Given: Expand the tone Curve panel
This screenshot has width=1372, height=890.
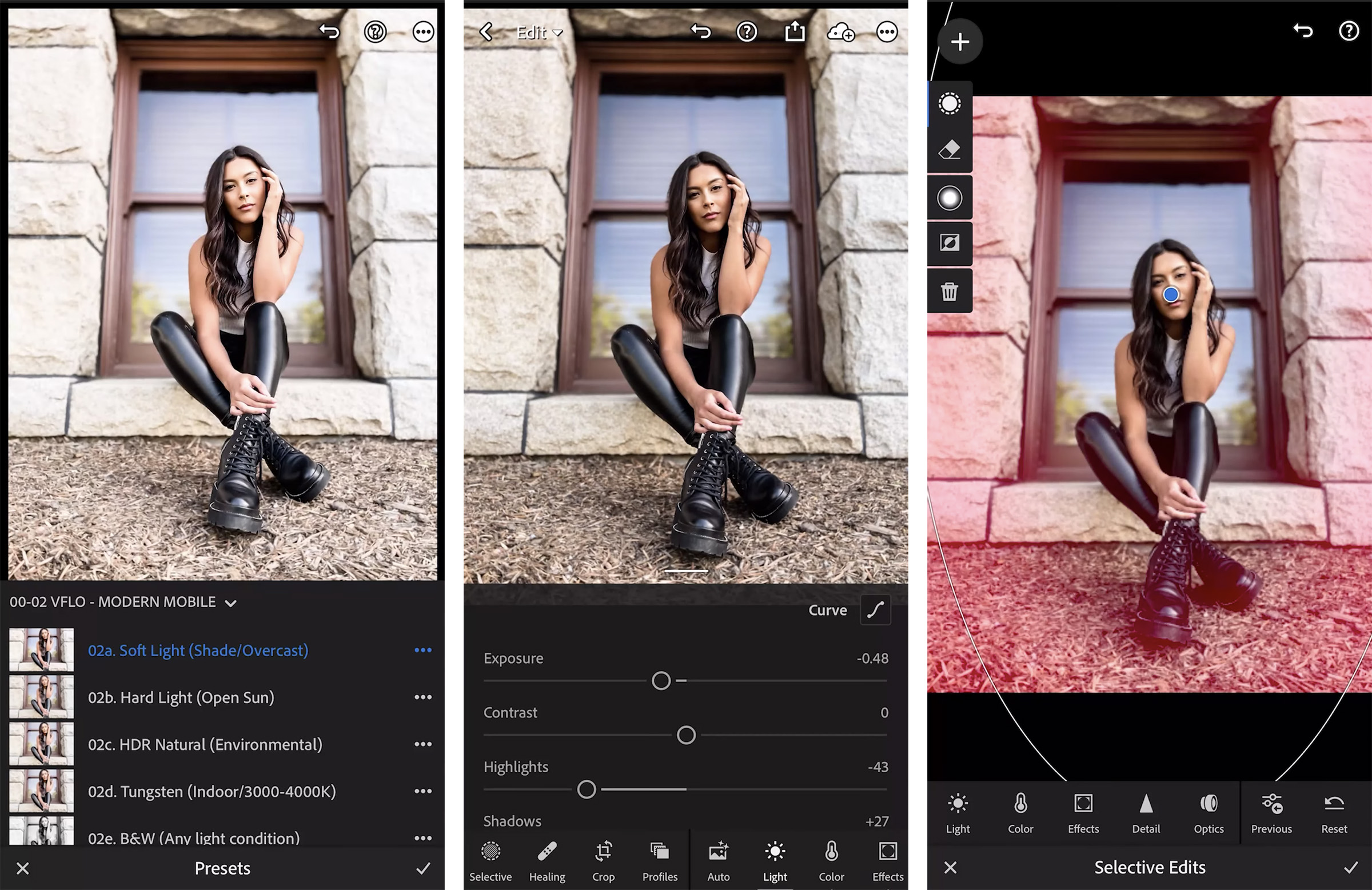Looking at the screenshot, I should (875, 609).
